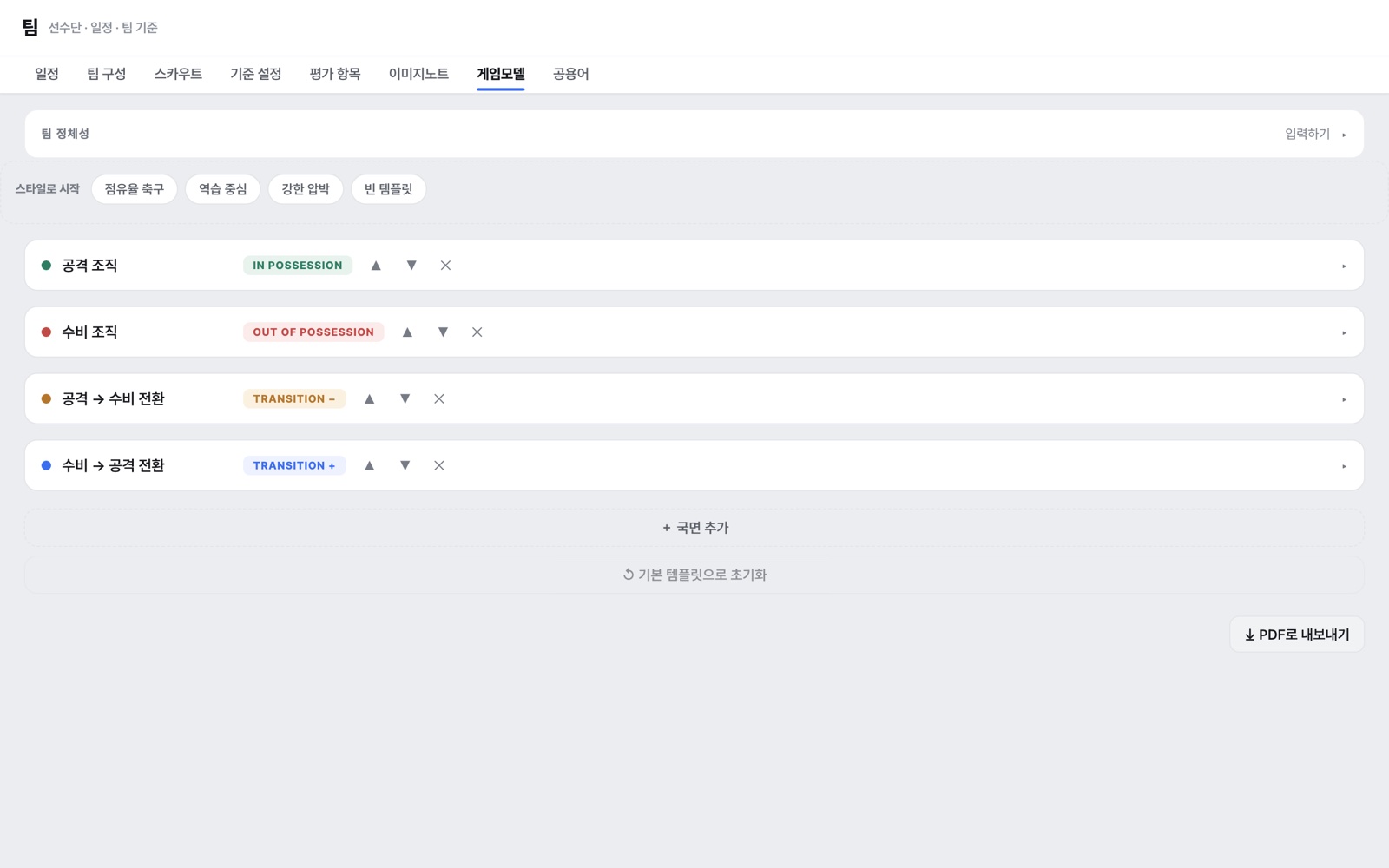Expand the 수비 → 공격 전환 card arrow

[1344, 467]
